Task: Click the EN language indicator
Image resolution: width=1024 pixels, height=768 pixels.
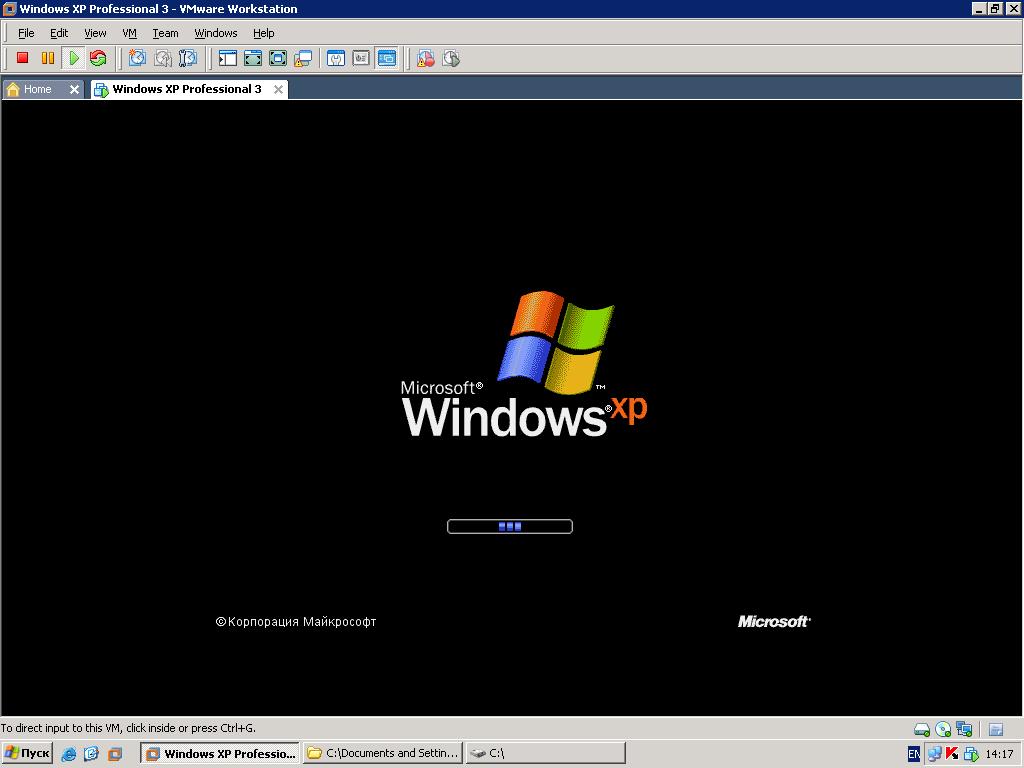Action: 914,754
